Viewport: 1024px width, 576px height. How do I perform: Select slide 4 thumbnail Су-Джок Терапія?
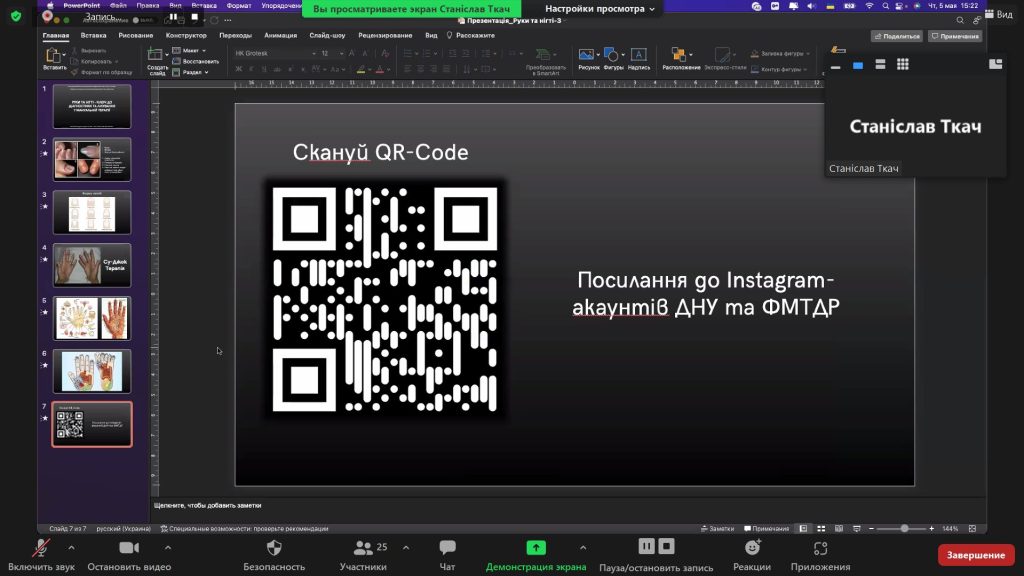(92, 265)
